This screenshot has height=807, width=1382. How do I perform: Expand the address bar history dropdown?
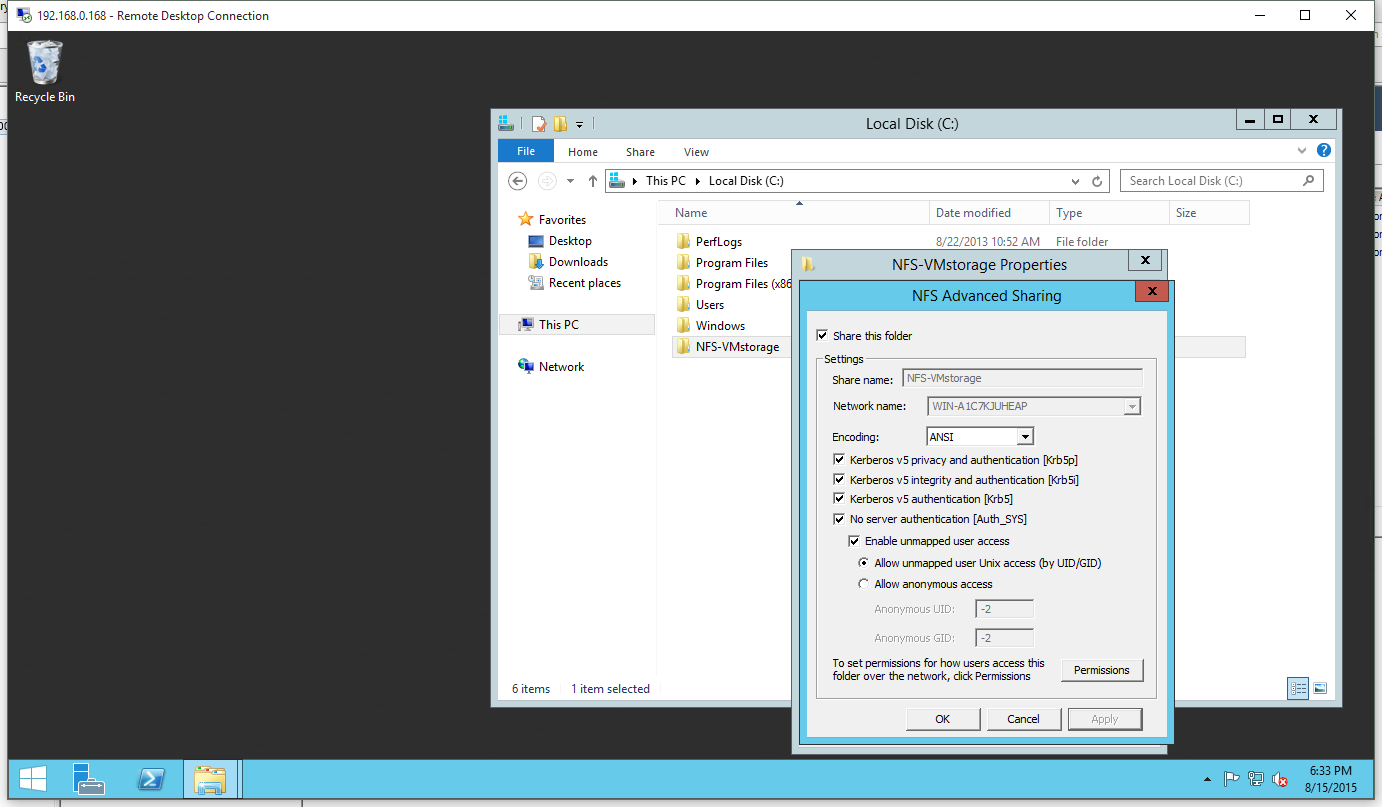(x=1075, y=182)
